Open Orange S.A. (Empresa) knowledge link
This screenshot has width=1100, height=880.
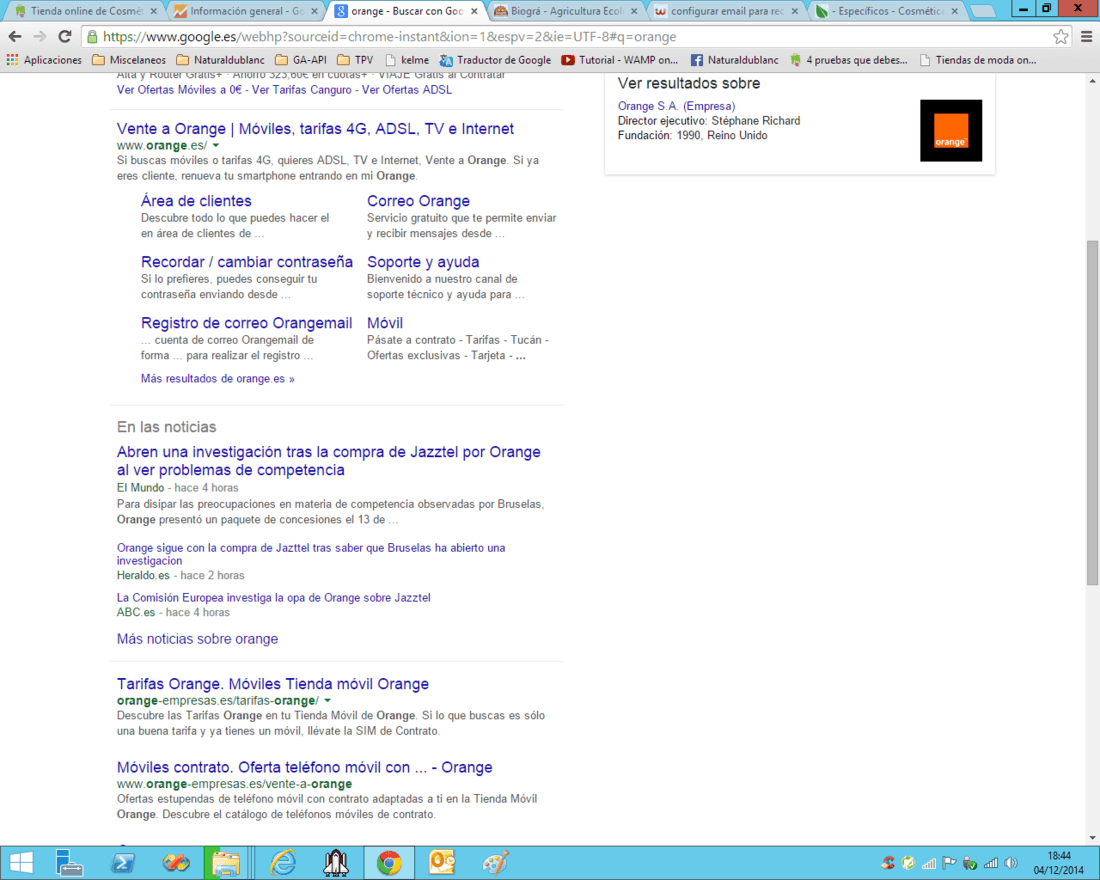pos(676,106)
